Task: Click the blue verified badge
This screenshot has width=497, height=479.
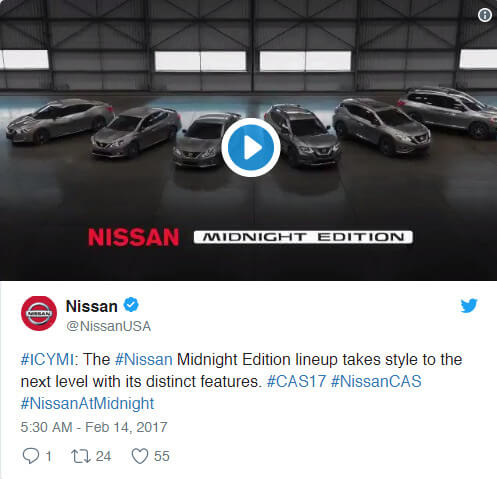Action: click(x=131, y=305)
